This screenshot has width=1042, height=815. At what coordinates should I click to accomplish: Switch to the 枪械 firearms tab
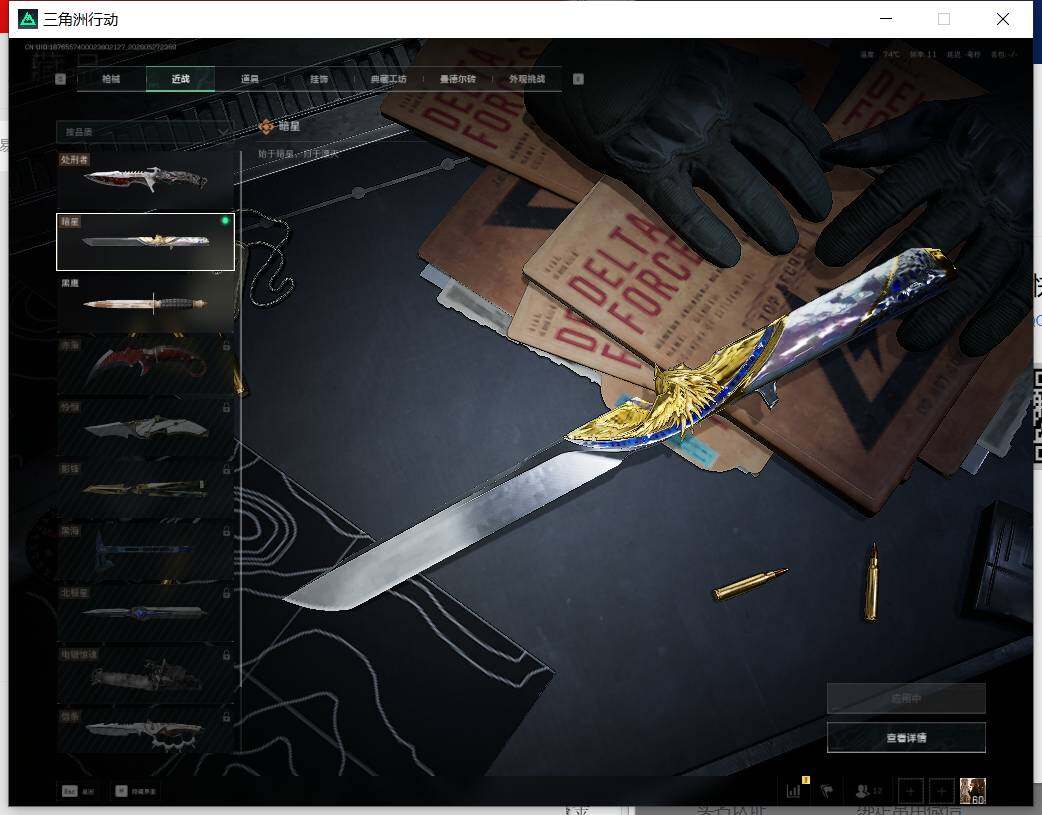111,79
